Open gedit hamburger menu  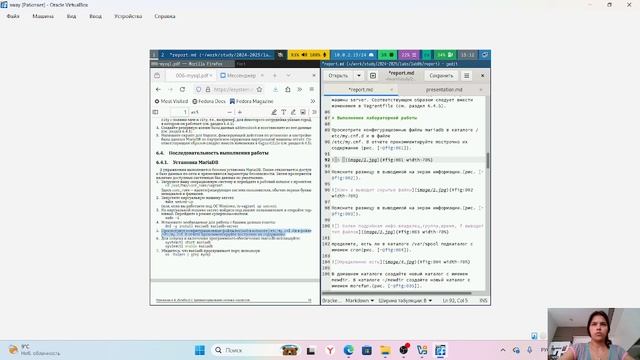tap(467, 76)
